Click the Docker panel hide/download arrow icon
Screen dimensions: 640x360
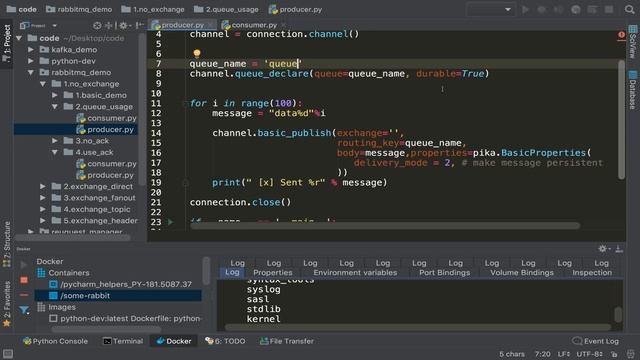point(619,249)
